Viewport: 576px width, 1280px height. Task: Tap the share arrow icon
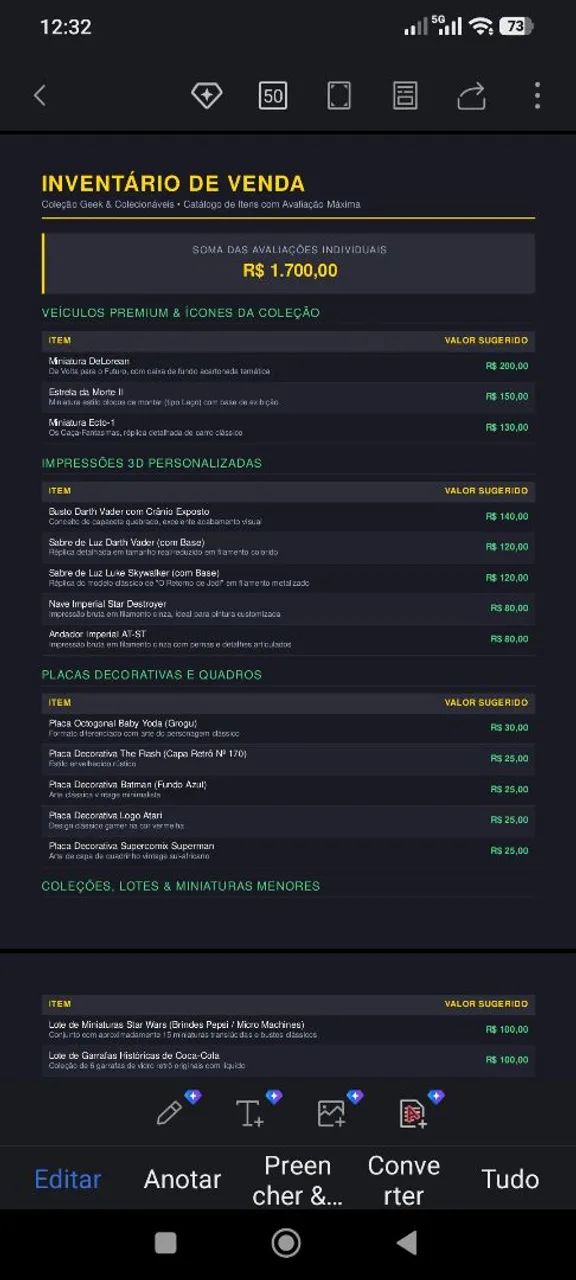click(x=471, y=96)
